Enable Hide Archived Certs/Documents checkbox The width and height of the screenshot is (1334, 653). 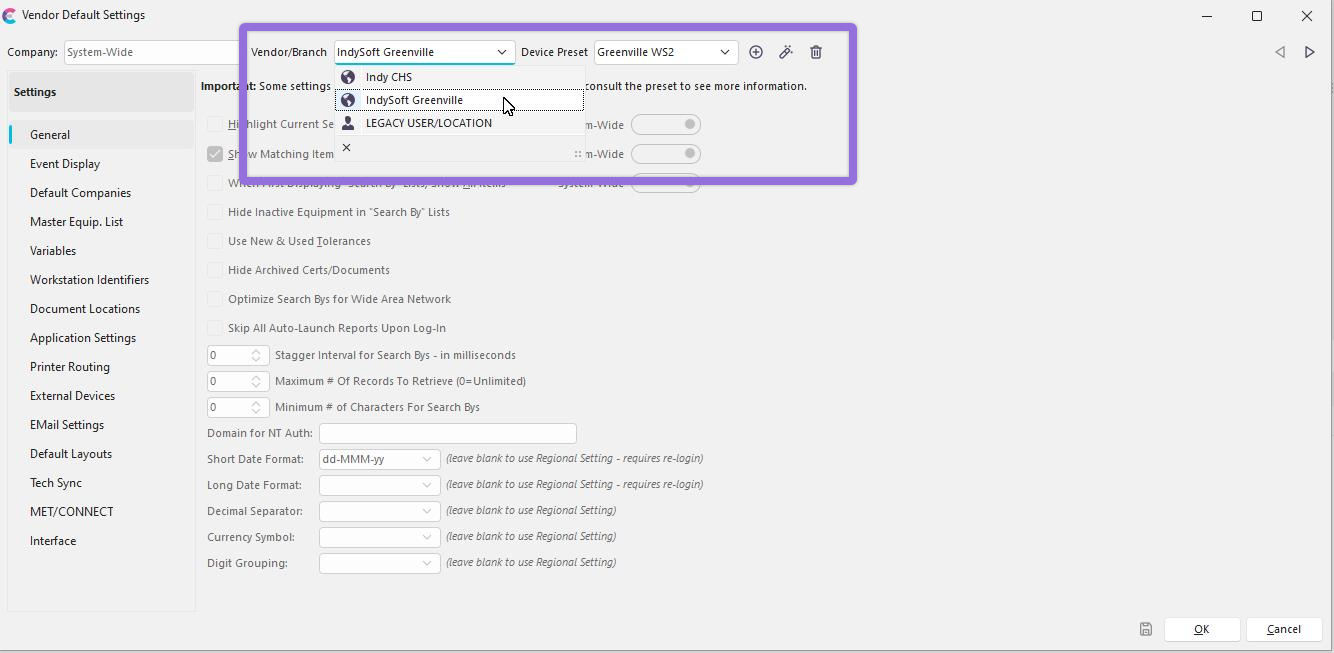pyautogui.click(x=215, y=270)
